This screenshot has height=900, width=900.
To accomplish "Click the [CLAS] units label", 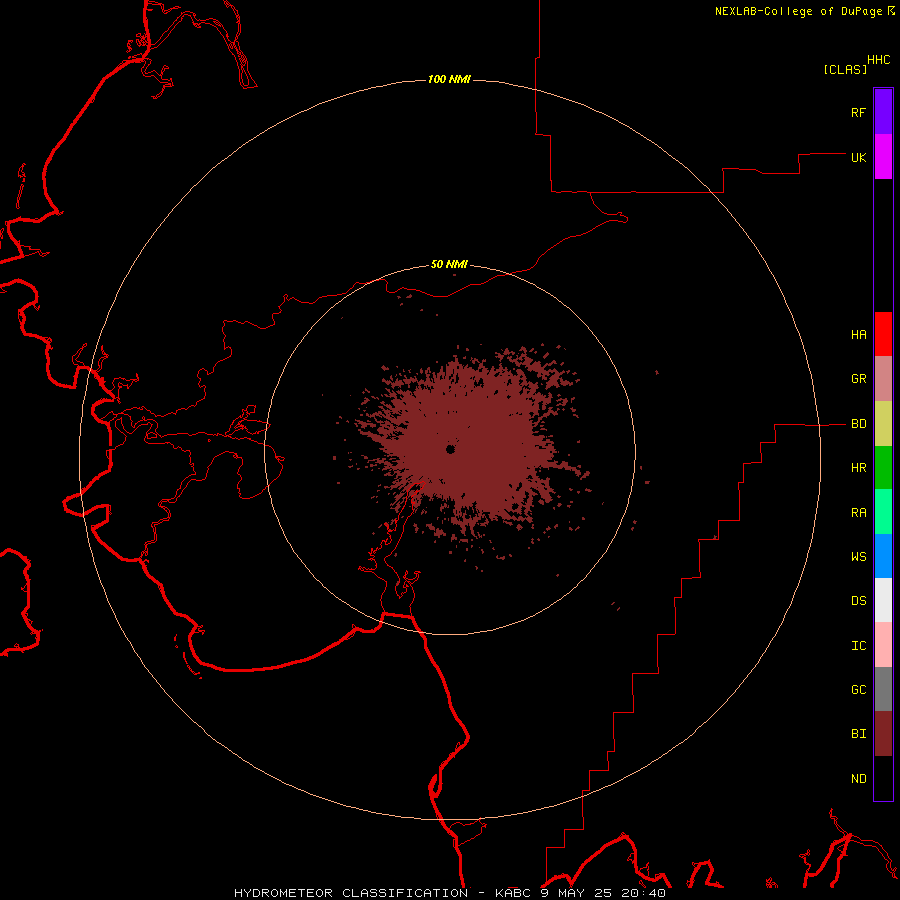I will [845, 69].
